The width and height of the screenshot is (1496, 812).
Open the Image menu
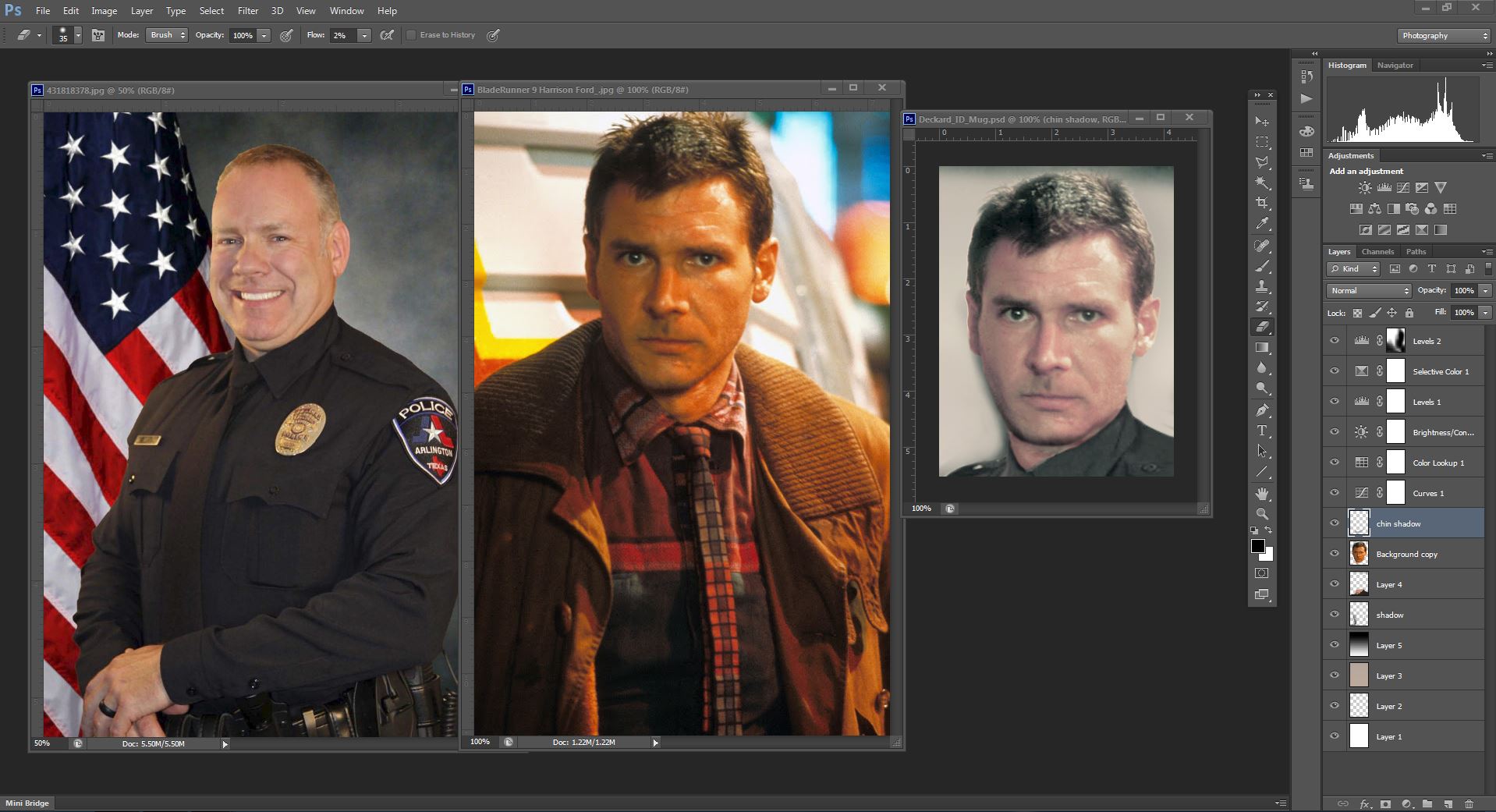click(x=104, y=11)
